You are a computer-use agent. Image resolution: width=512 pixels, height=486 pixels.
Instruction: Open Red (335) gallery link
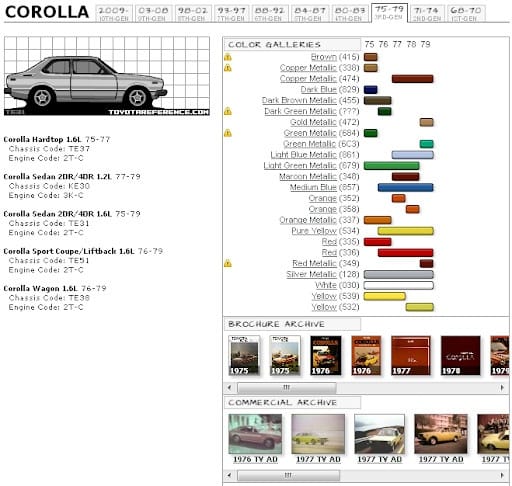pyautogui.click(x=329, y=242)
